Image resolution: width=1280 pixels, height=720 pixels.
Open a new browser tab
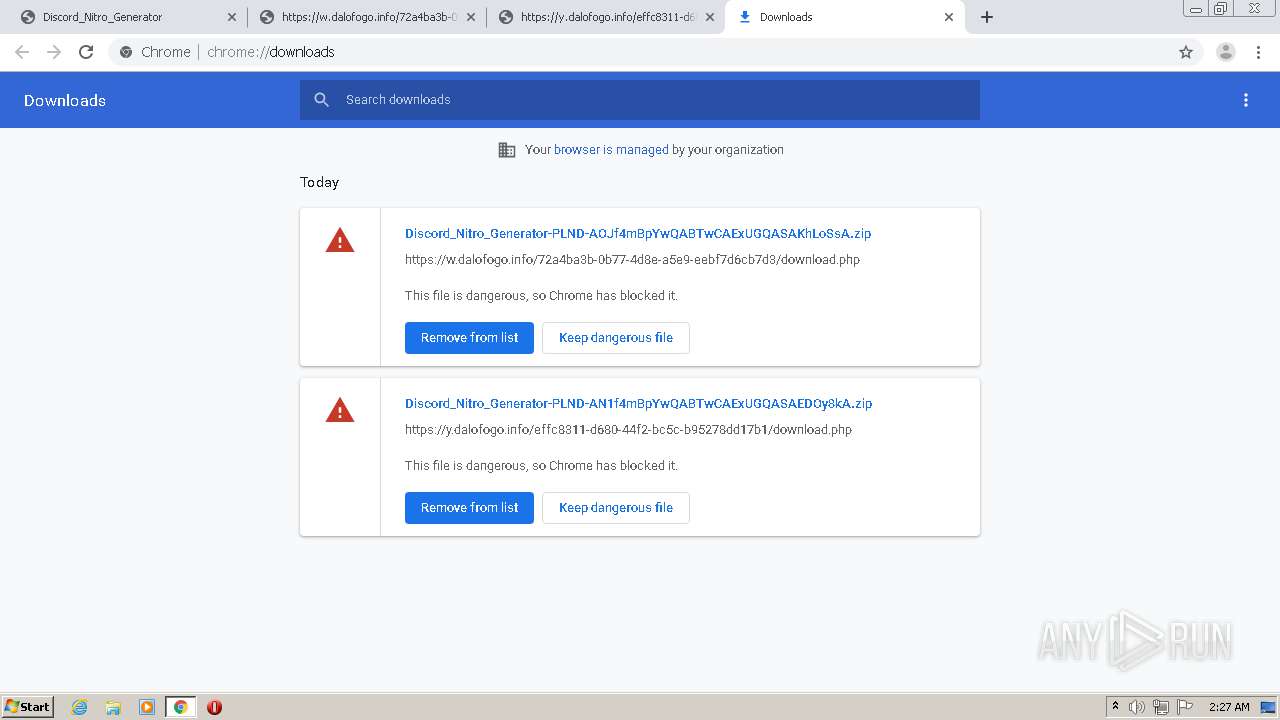tap(987, 17)
